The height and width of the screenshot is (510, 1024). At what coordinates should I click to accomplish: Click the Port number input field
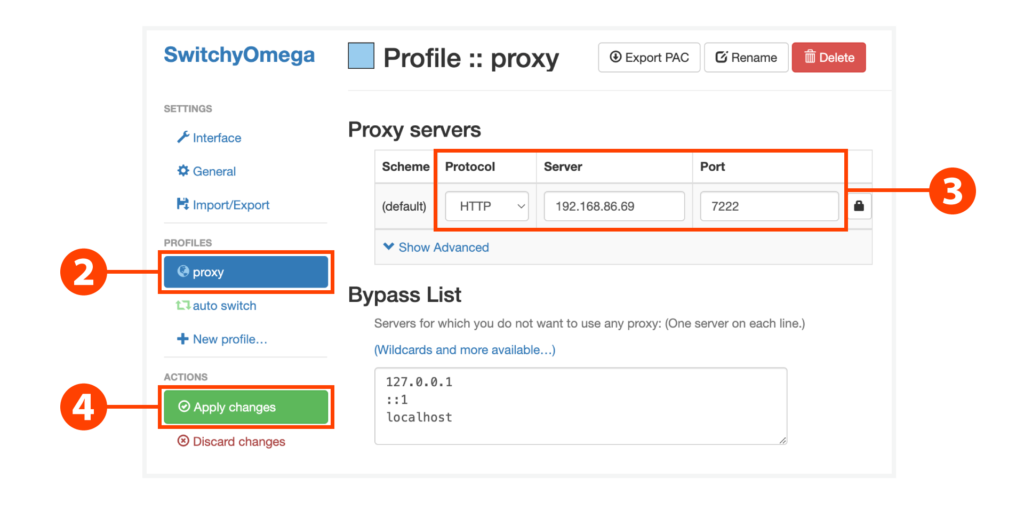point(768,206)
